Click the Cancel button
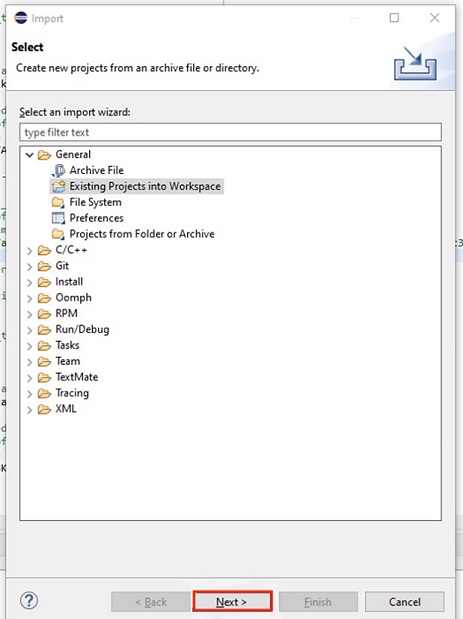The height and width of the screenshot is (619, 463). coord(405,602)
